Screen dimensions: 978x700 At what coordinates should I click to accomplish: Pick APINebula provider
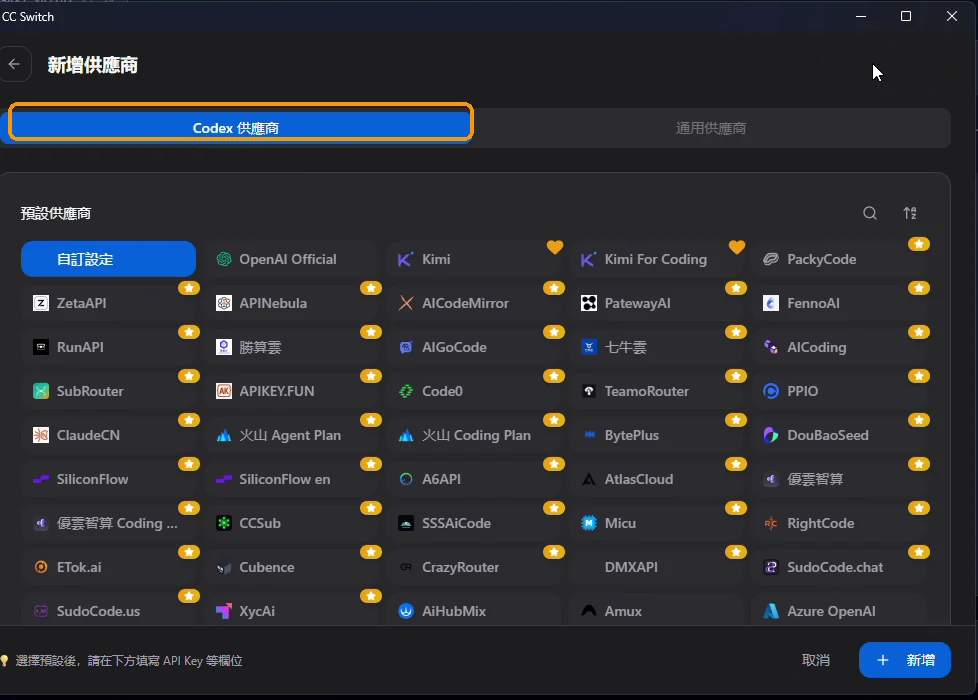pos(291,303)
